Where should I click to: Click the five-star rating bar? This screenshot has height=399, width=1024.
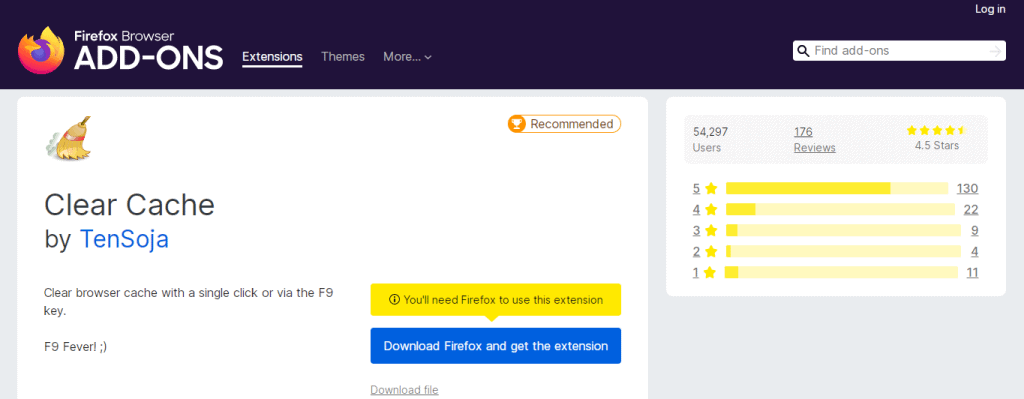tap(837, 189)
